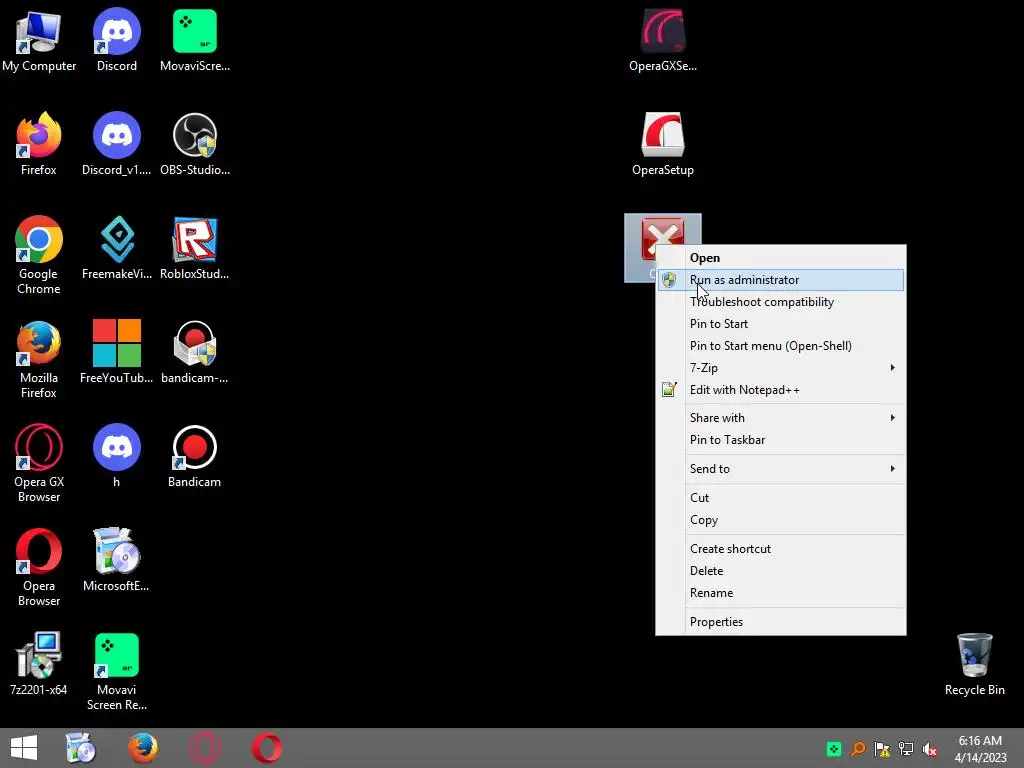Image resolution: width=1024 pixels, height=768 pixels.
Task: Choose Create shortcut
Action: pos(780,549)
